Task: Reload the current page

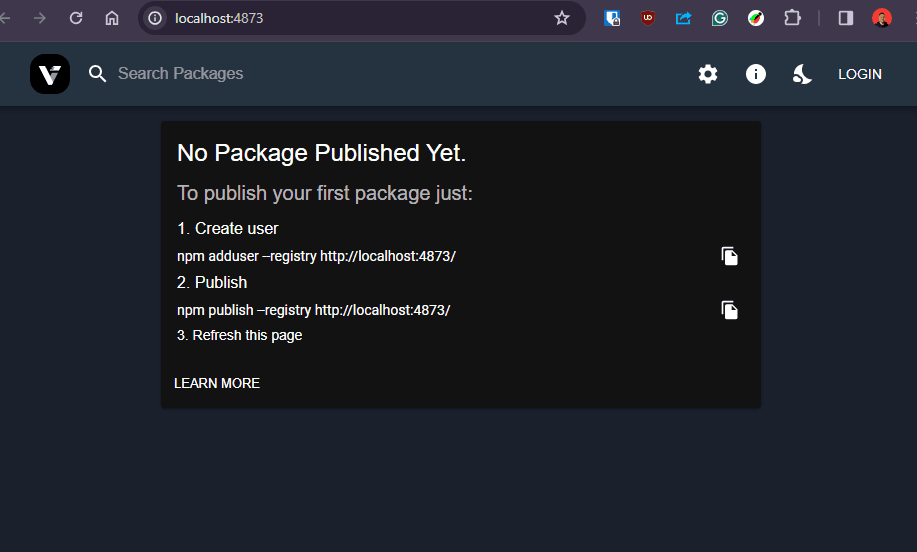Action: (x=76, y=18)
